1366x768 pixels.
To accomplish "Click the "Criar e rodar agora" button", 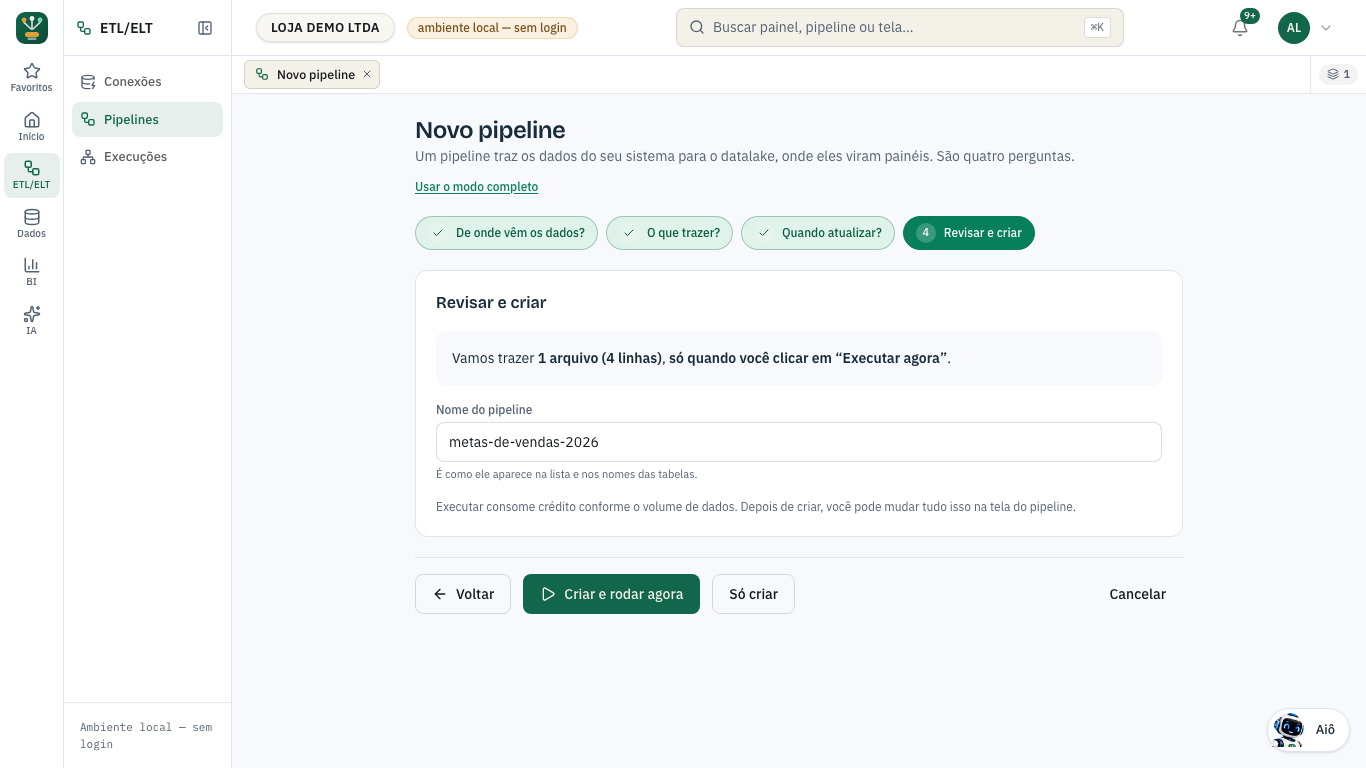I will click(611, 594).
